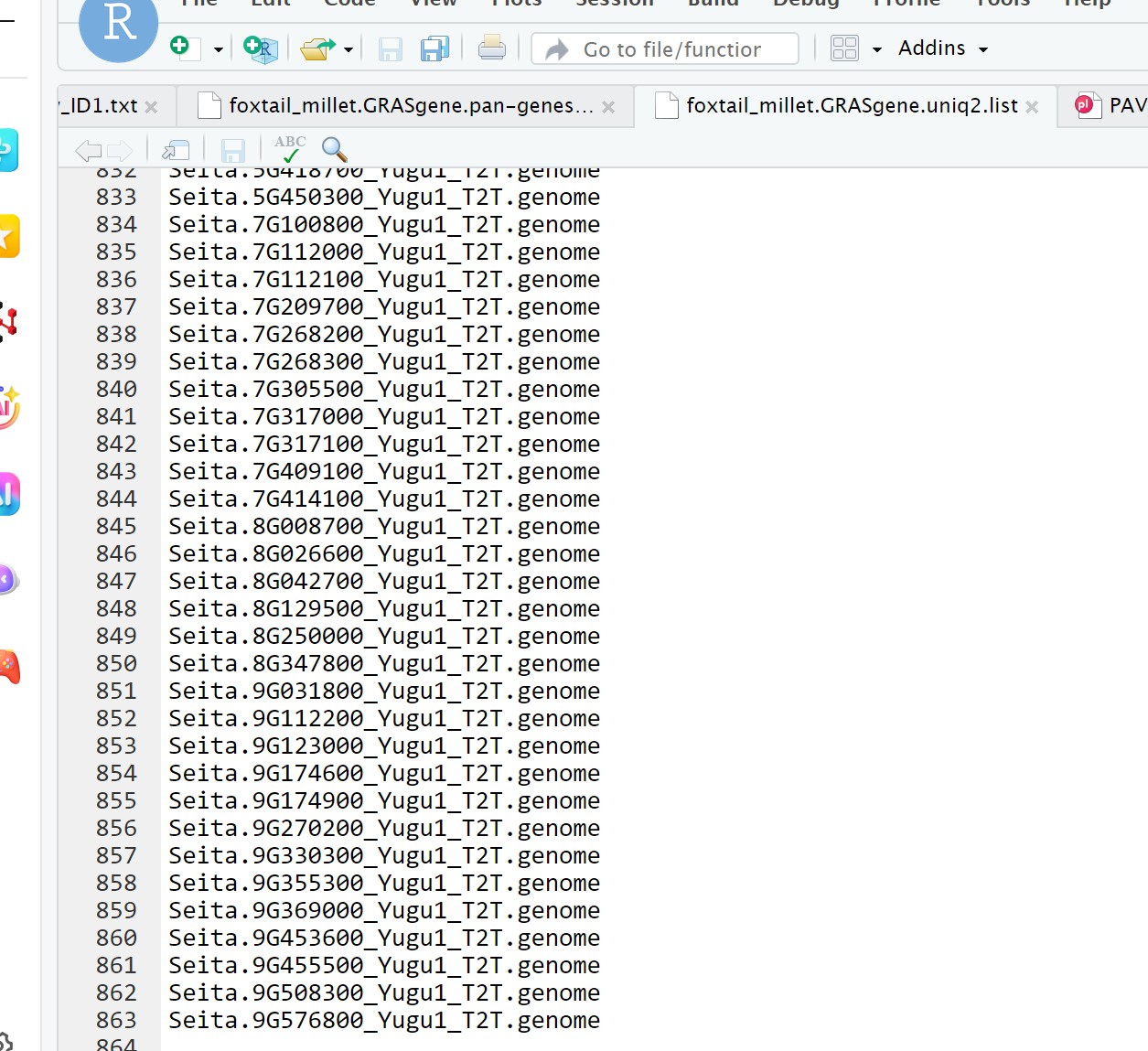Viewport: 1148px width, 1051px height.
Task: Click line Seita.7G305500_Yugu1_T2T.genome
Action: tap(384, 390)
